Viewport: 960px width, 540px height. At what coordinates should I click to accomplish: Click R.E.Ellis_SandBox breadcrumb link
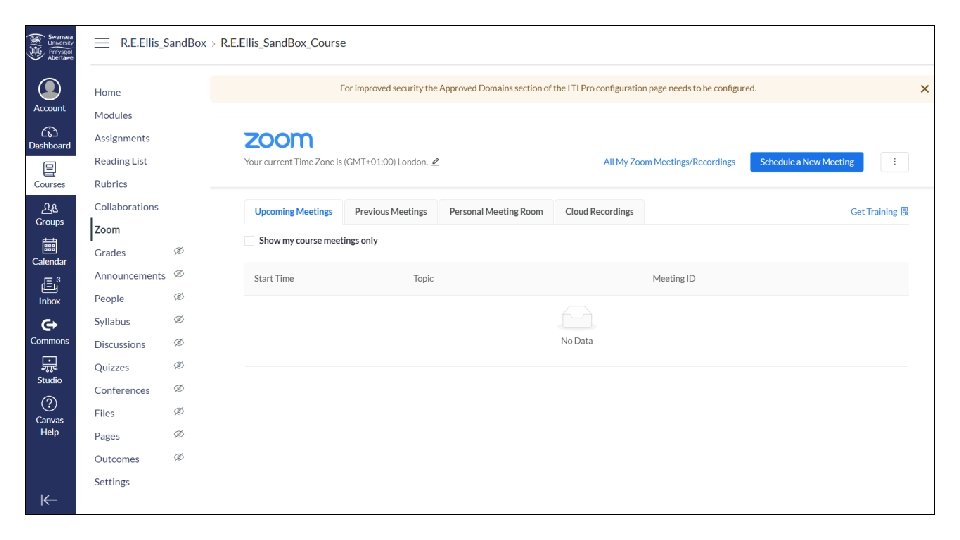coord(163,43)
